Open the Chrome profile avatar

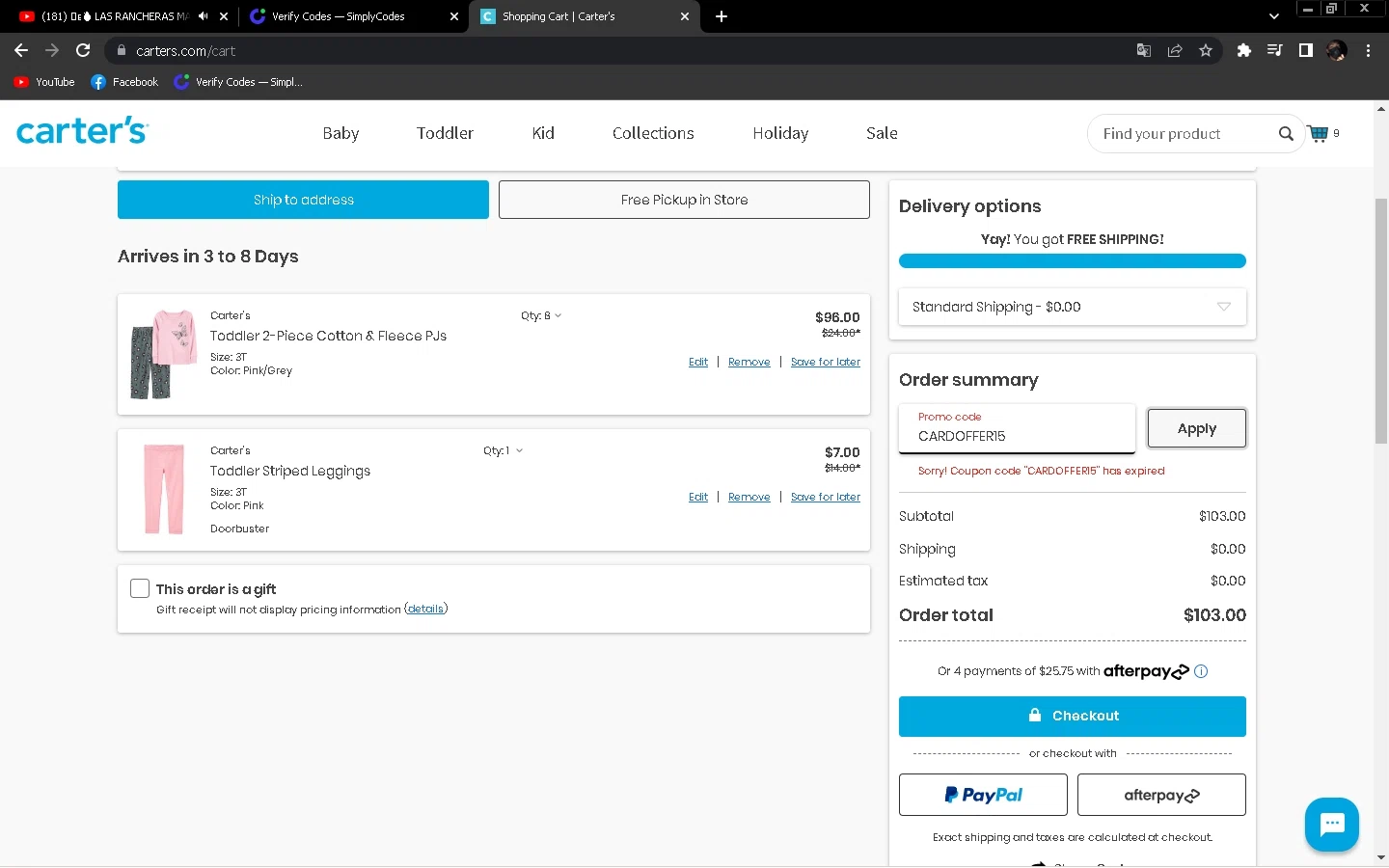1337,50
